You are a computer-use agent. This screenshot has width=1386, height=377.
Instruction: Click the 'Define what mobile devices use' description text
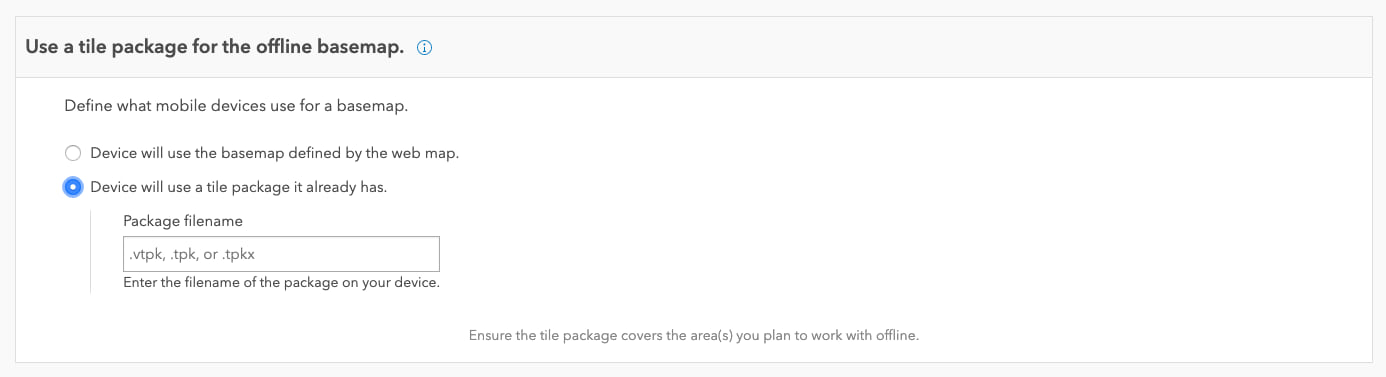(x=236, y=105)
